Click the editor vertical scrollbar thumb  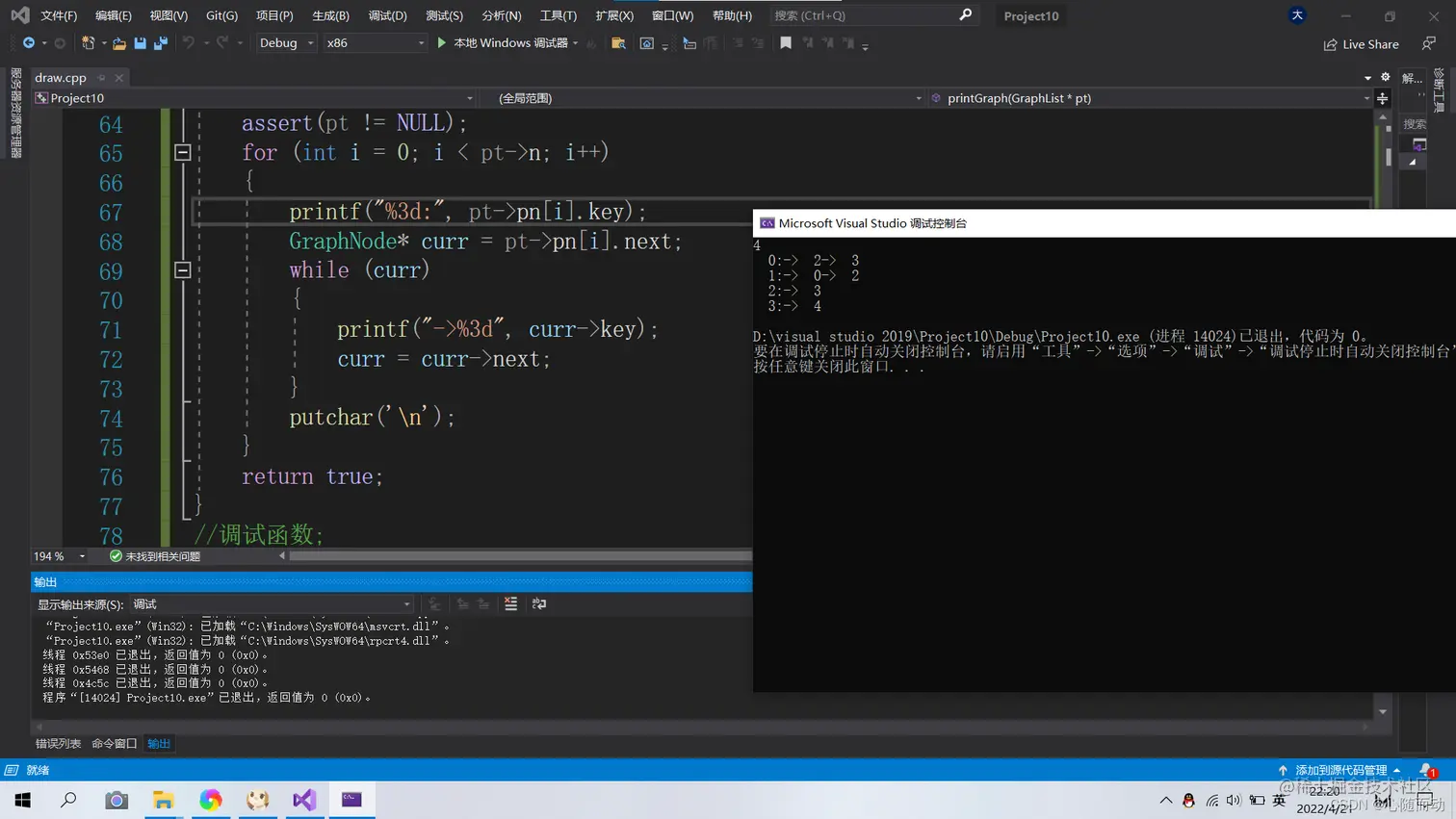point(1388,157)
